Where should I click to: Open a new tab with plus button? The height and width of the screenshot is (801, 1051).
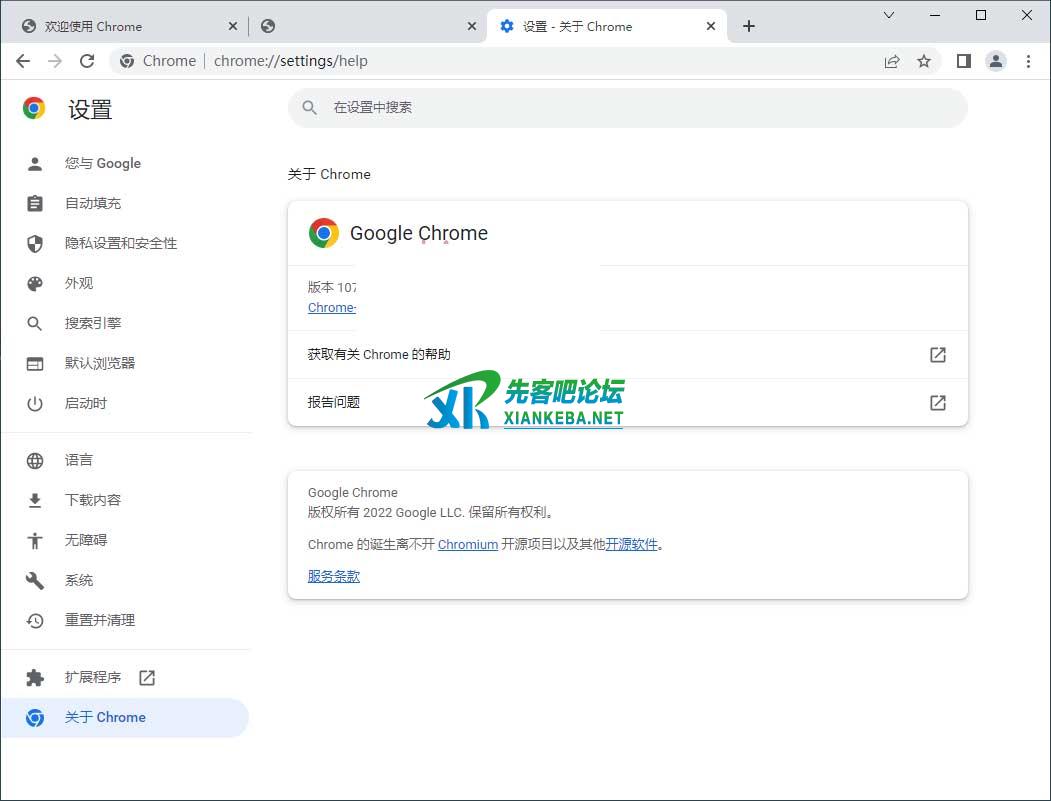point(749,26)
